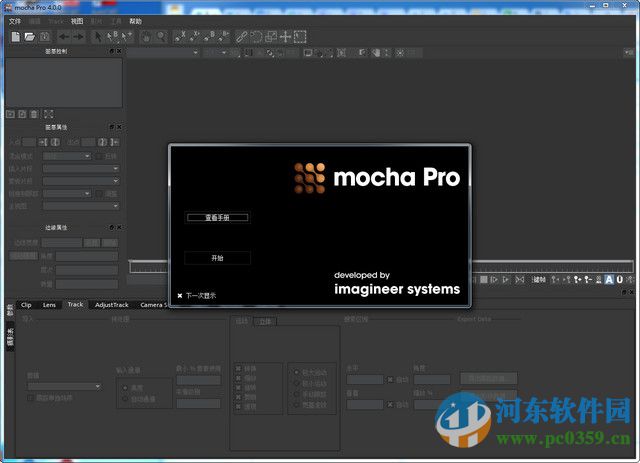Uncheck the show-next-time checkbox on splash
This screenshot has width=640, height=463.
click(180, 296)
